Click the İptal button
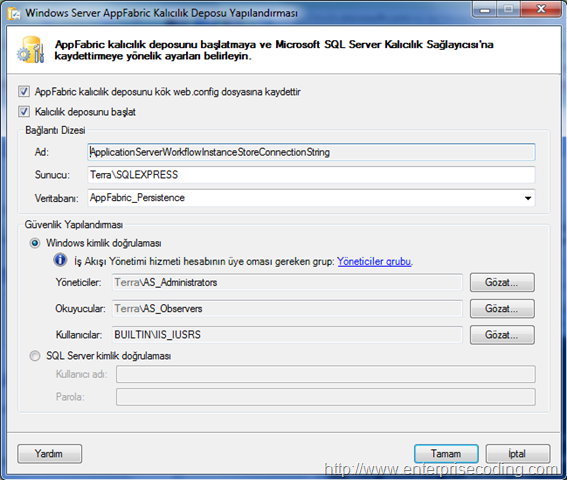 point(518,454)
